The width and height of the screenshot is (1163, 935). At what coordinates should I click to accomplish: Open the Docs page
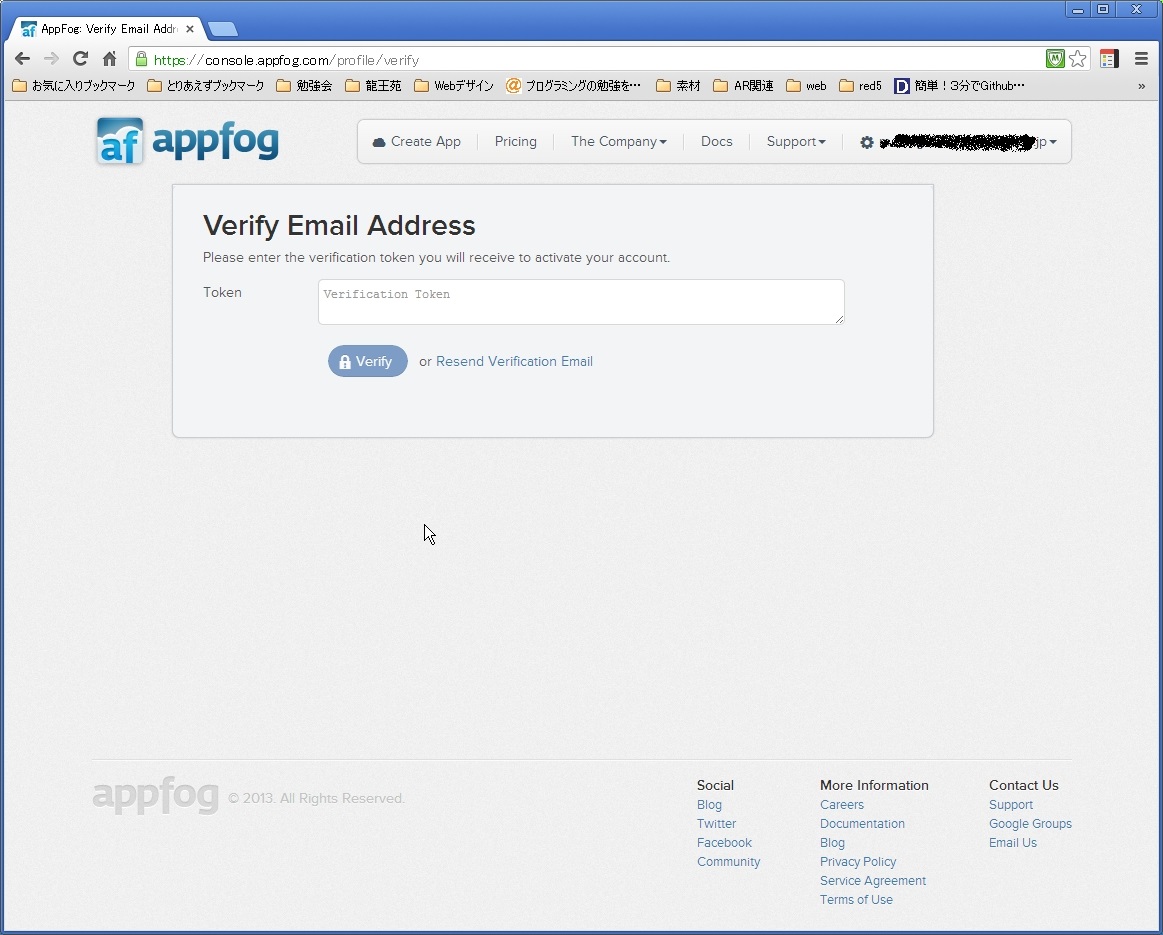(x=716, y=142)
